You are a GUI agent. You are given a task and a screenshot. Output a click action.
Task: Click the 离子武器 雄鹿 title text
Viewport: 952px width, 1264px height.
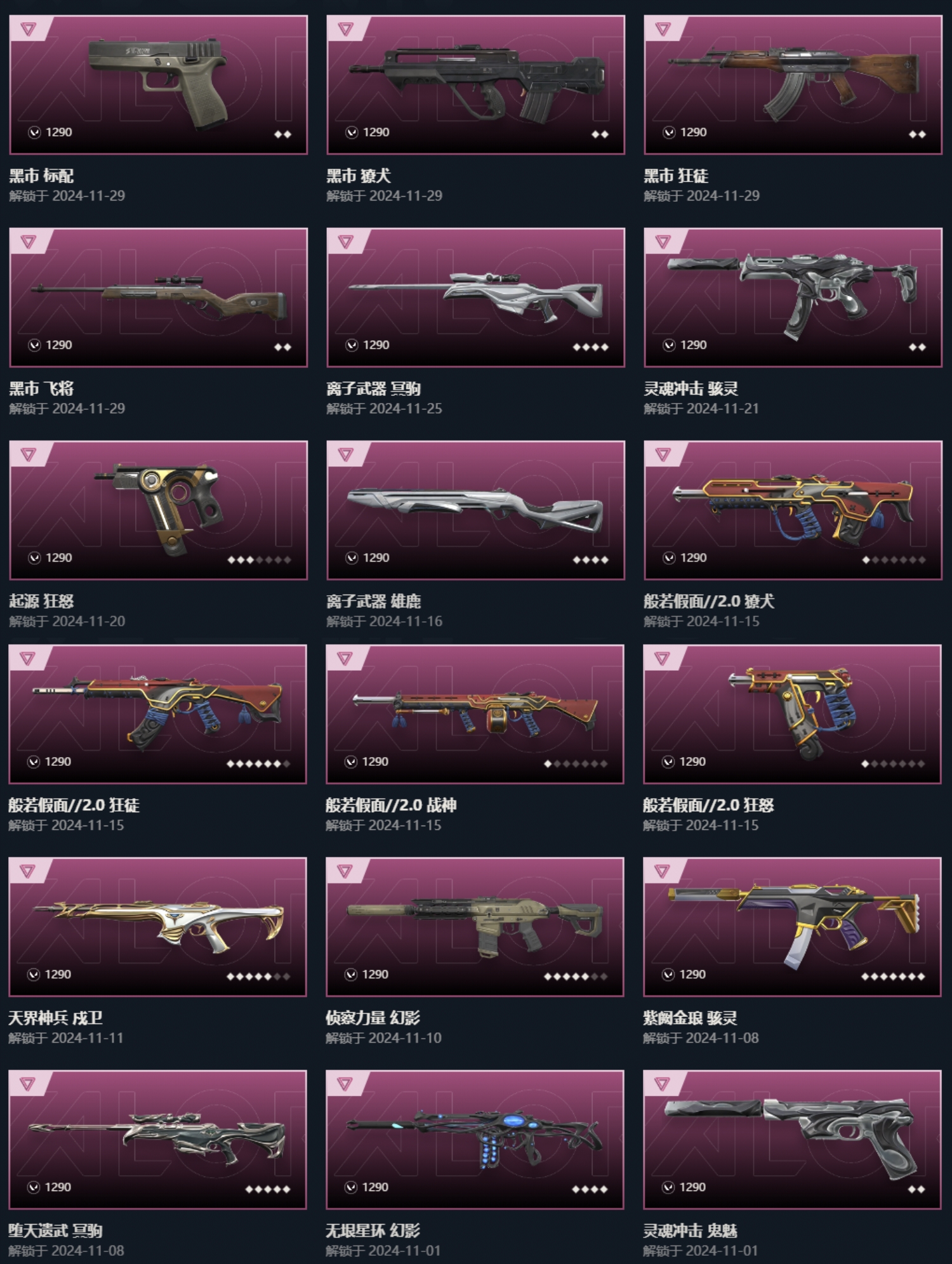click(x=374, y=601)
